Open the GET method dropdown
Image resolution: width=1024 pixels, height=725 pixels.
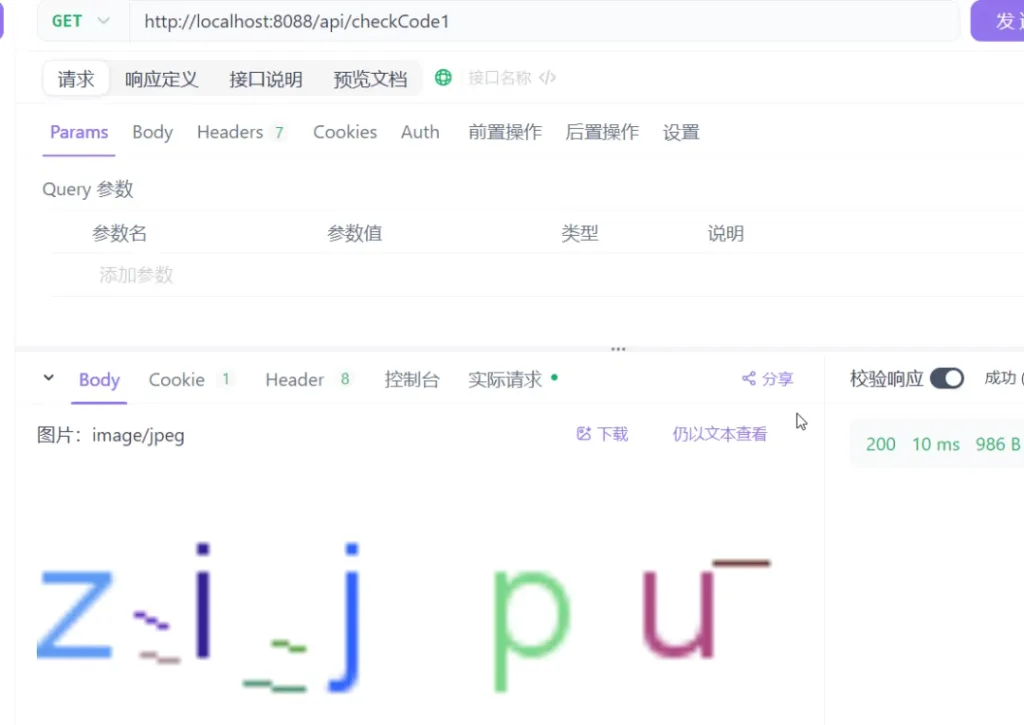click(80, 21)
